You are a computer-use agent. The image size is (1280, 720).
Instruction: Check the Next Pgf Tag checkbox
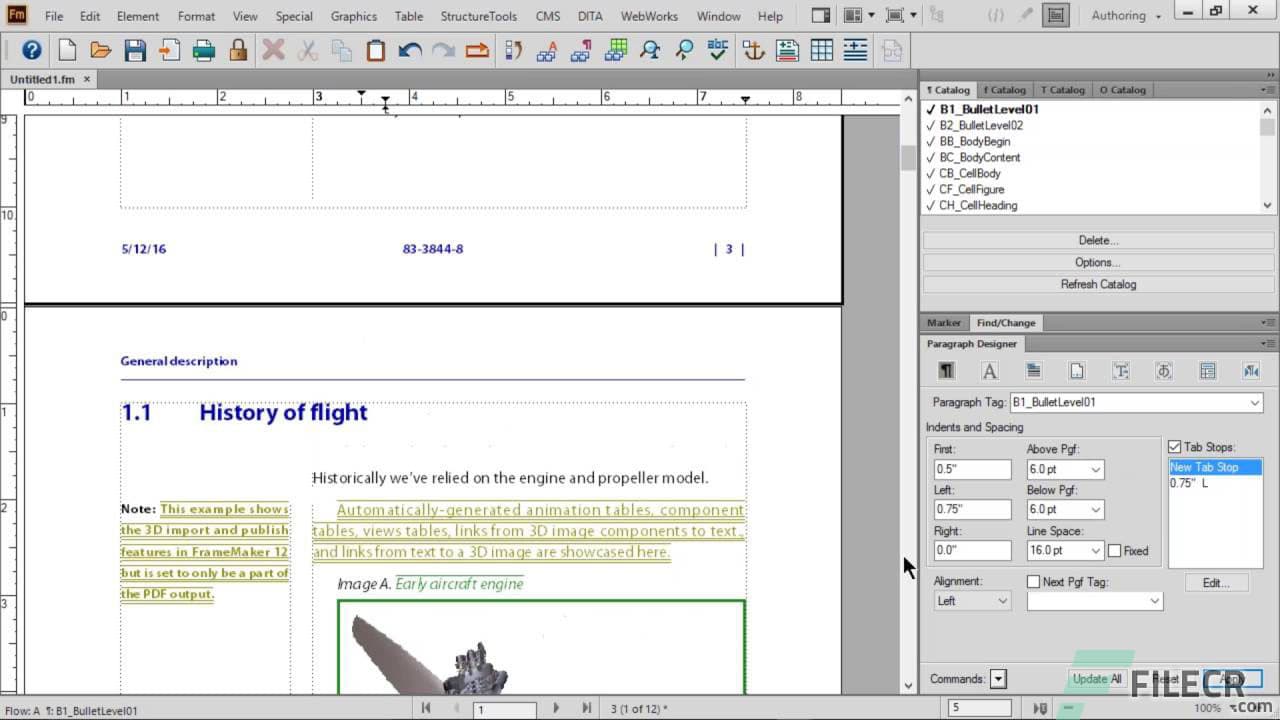[x=1033, y=581]
